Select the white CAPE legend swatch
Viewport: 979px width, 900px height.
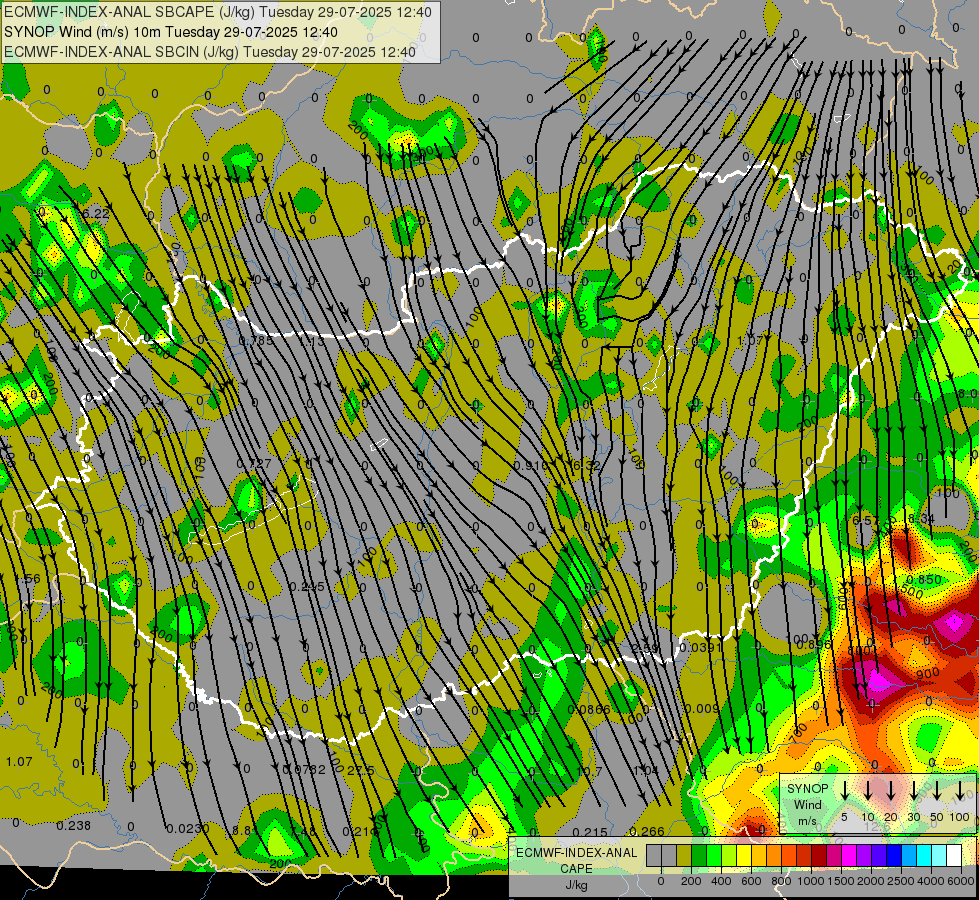pos(953,856)
